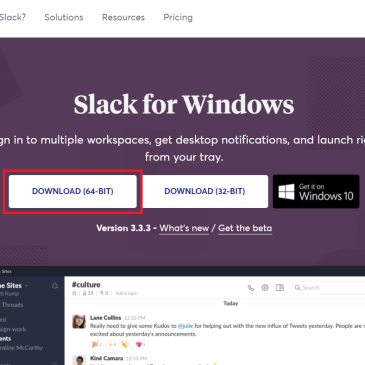The width and height of the screenshot is (365, 365).
Task: Download the 32-bit Windows installer
Action: (205, 191)
